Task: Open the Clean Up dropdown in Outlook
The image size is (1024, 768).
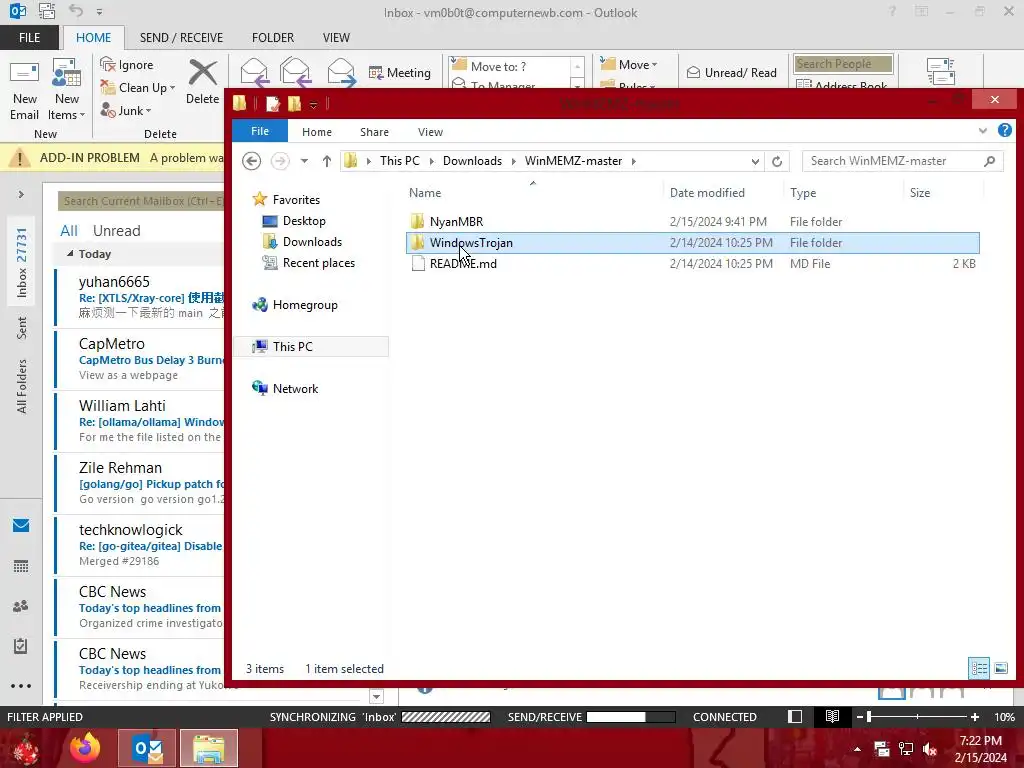Action: tap(137, 88)
